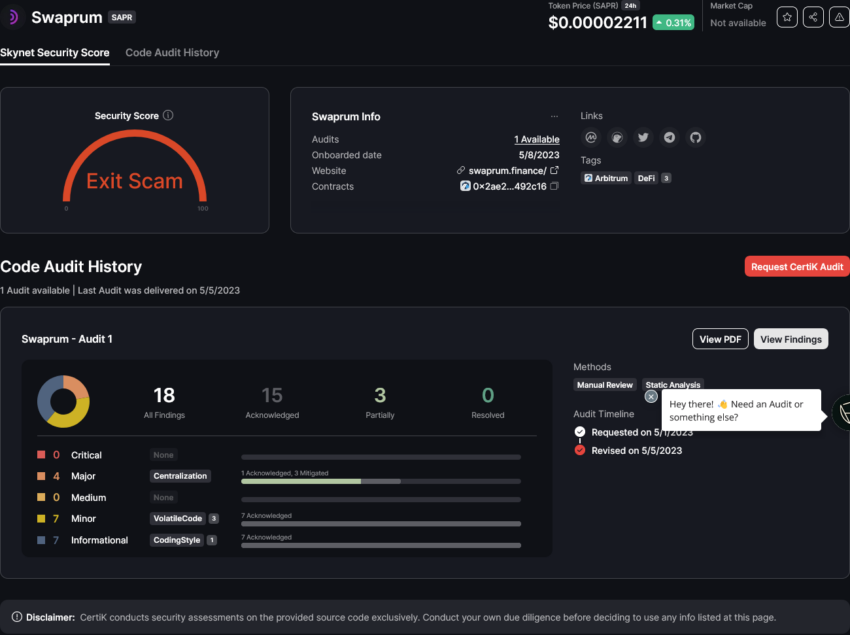This screenshot has width=850, height=635.
Task: Open the Twitter link icon
Action: click(643, 138)
